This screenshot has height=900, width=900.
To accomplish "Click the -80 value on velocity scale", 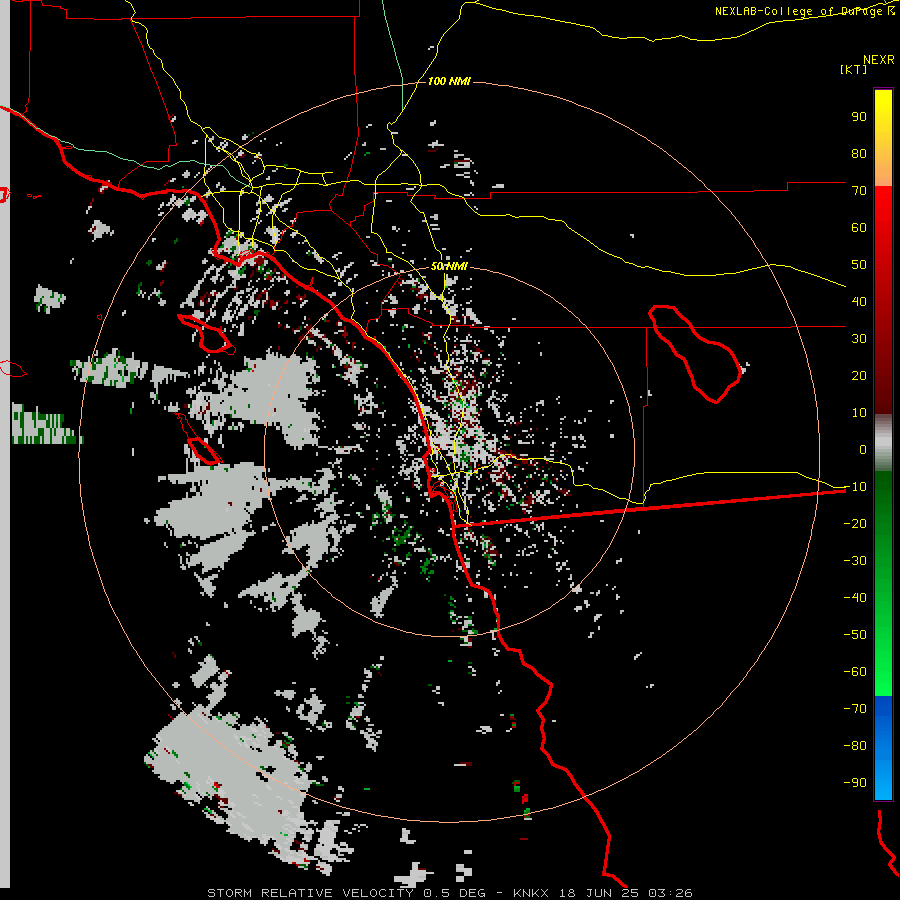I will [x=855, y=746].
